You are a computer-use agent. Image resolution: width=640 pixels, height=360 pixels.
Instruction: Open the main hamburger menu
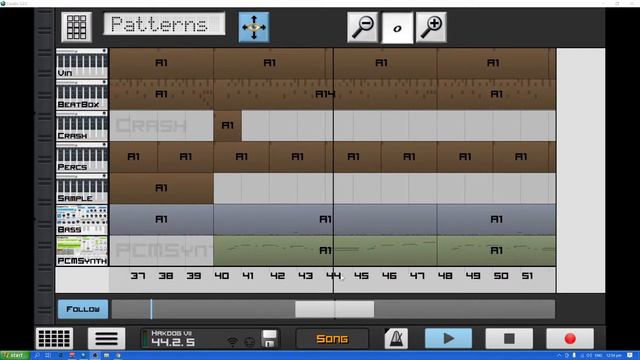(107, 338)
